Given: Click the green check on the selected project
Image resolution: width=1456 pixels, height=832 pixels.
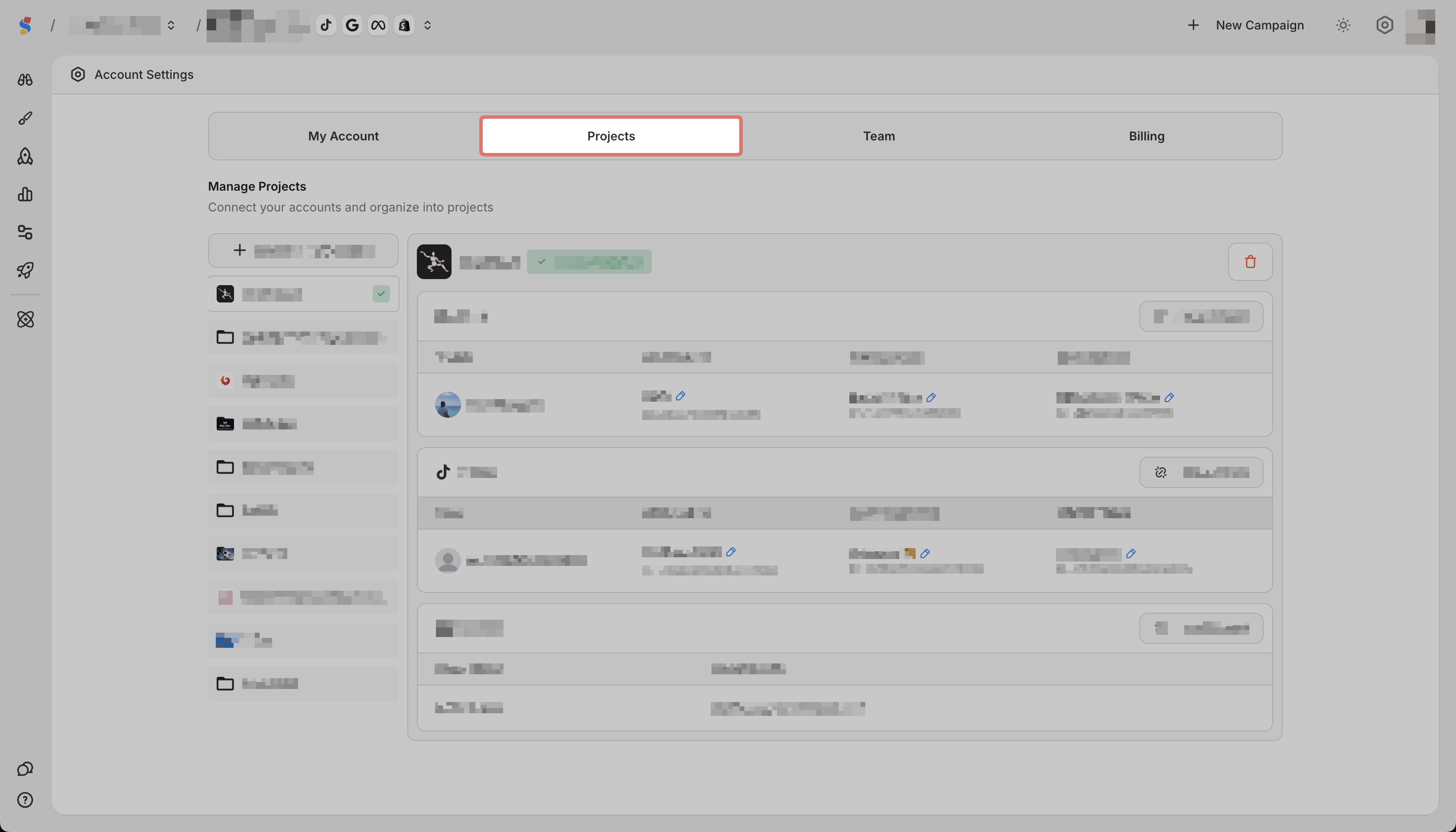Looking at the screenshot, I should pos(381,294).
